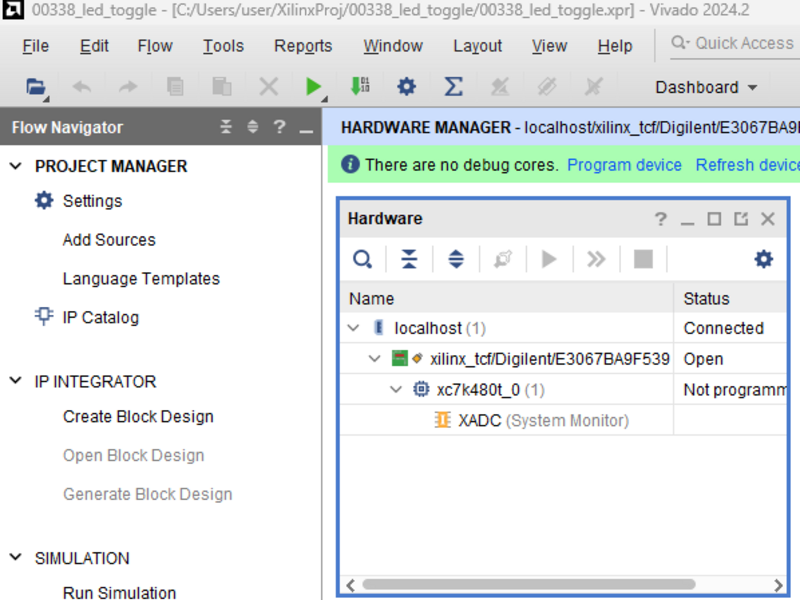Expand all in Hardware panel toolbar

click(456, 259)
